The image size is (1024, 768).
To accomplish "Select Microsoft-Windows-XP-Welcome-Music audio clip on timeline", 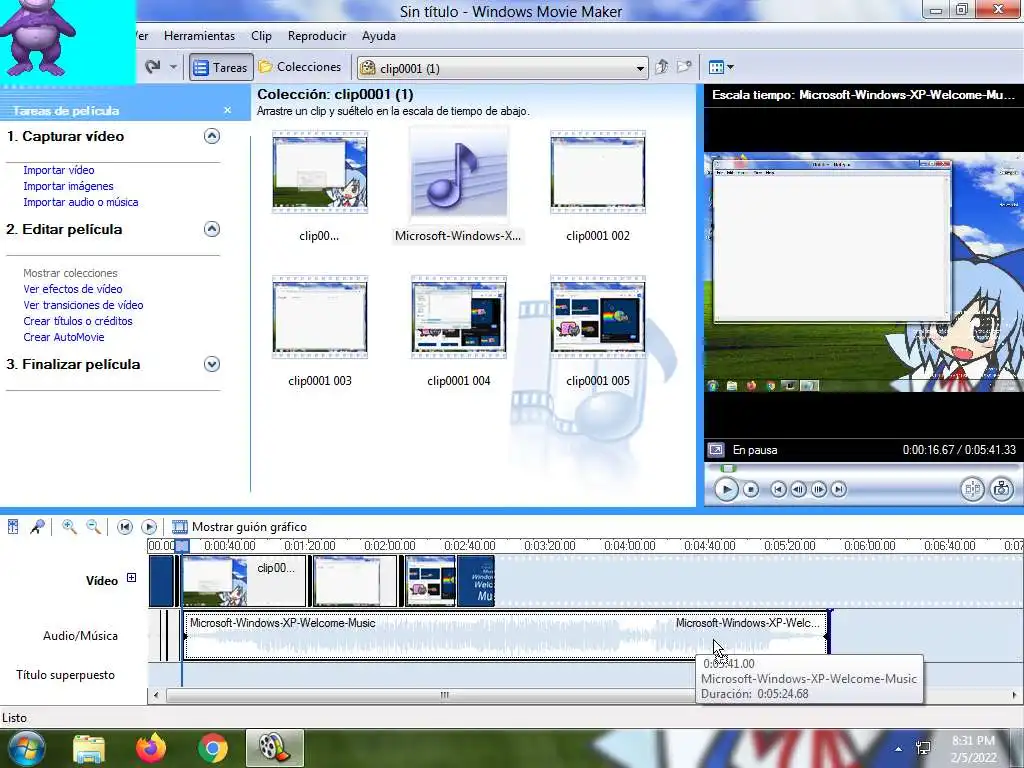I will 507,635.
